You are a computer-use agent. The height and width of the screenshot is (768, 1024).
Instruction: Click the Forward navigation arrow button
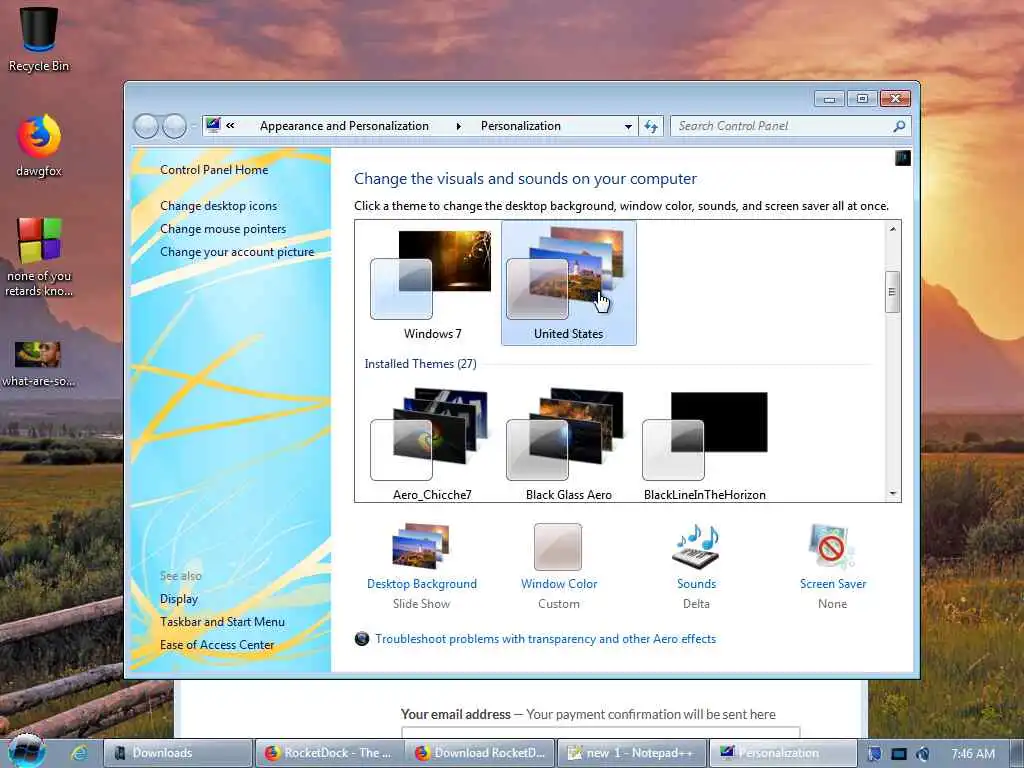pyautogui.click(x=174, y=126)
